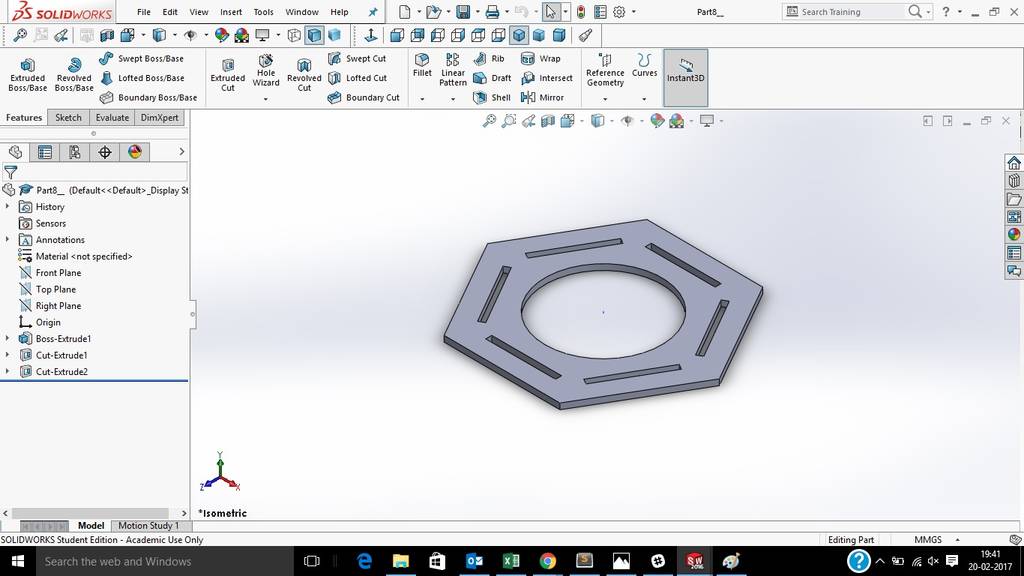Click Rebuild traffic light icon
The width and height of the screenshot is (1024, 576).
coord(581,12)
